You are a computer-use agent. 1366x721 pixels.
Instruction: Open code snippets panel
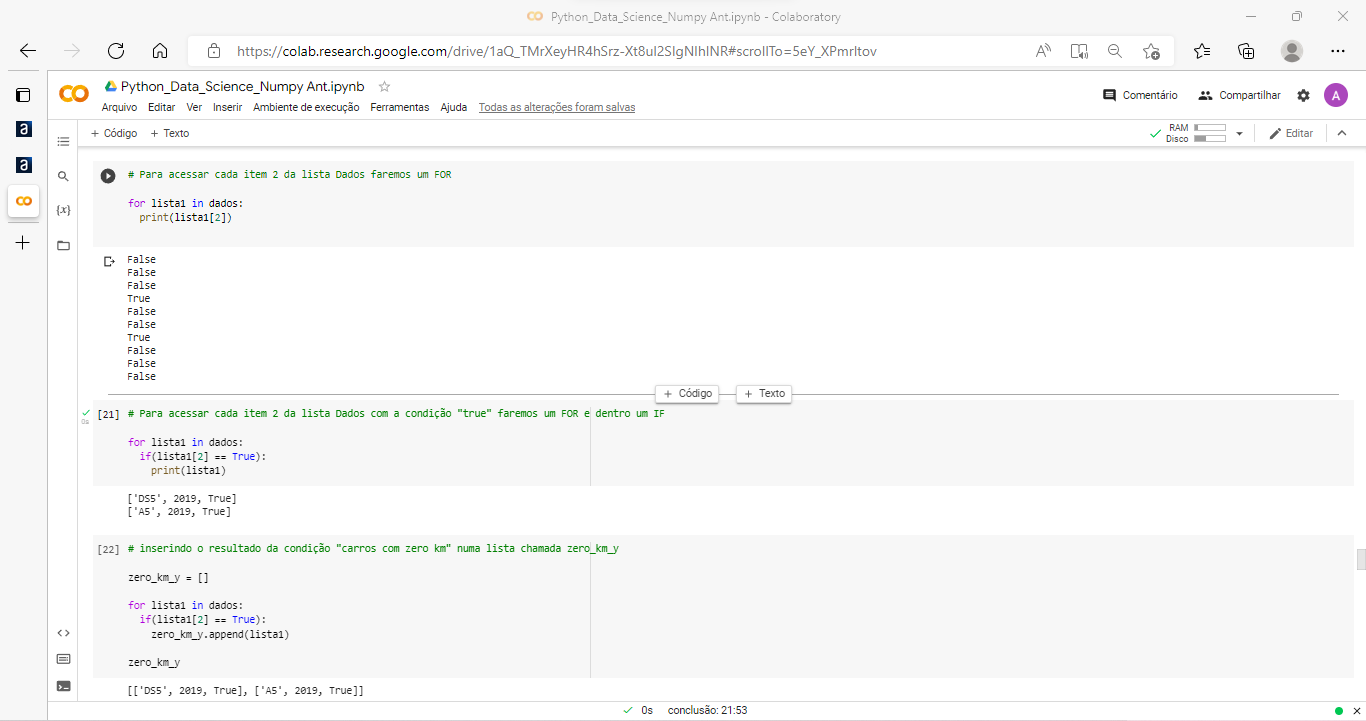click(63, 633)
